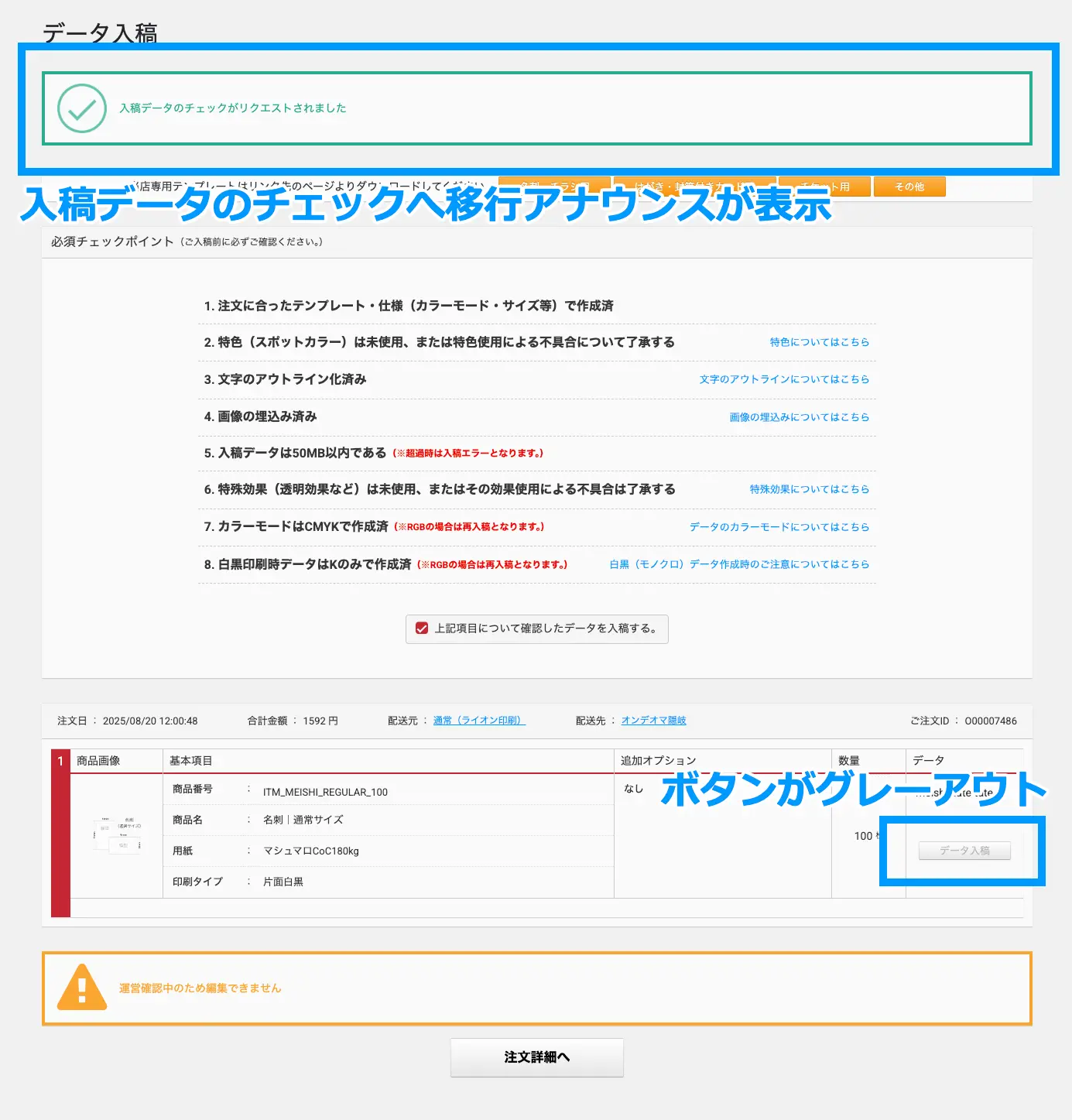Click the grayed-out データ入稿 button
This screenshot has width=1072, height=1120.
click(x=964, y=850)
